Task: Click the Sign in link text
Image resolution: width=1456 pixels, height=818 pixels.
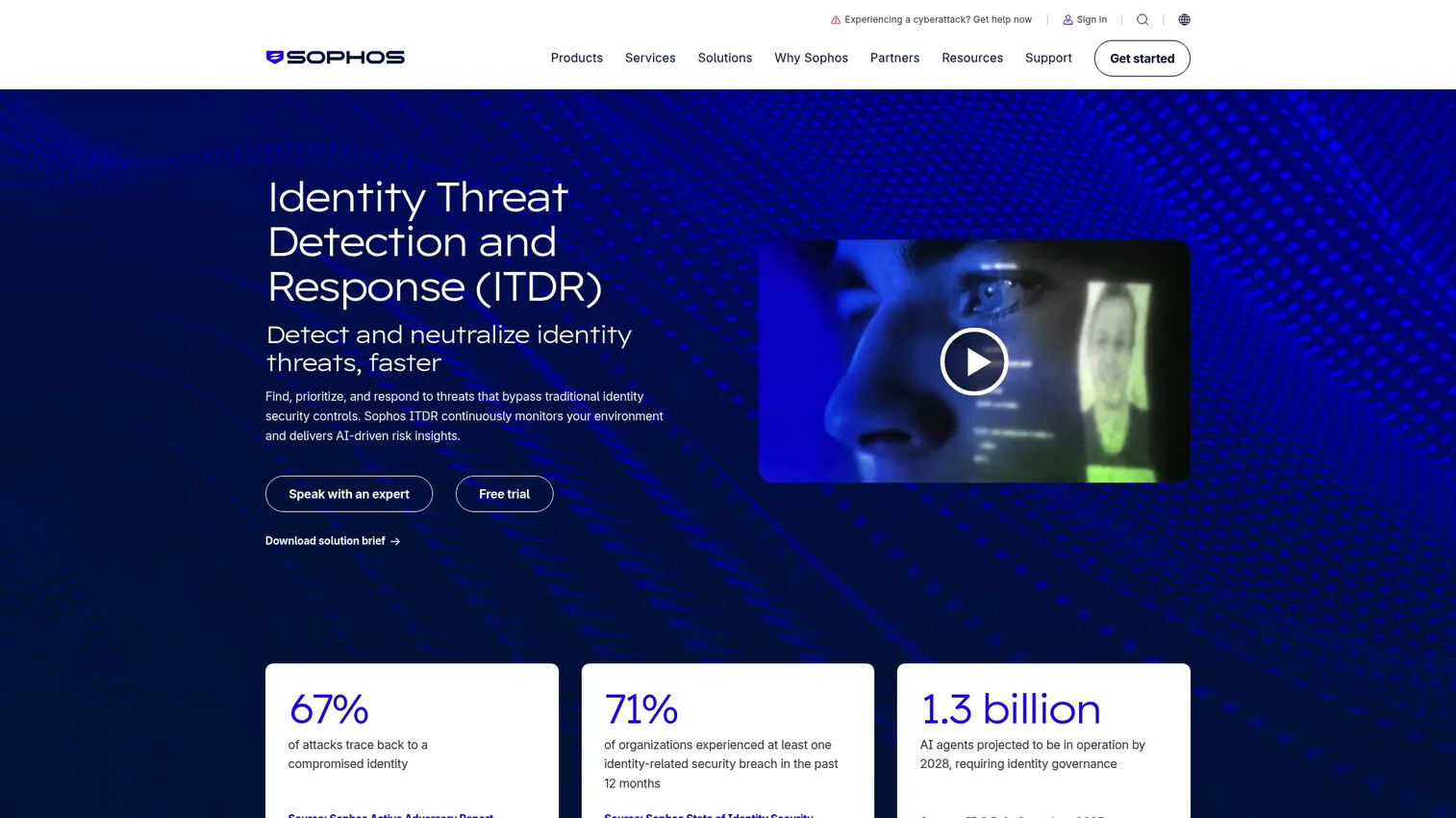Action: 1092,19
